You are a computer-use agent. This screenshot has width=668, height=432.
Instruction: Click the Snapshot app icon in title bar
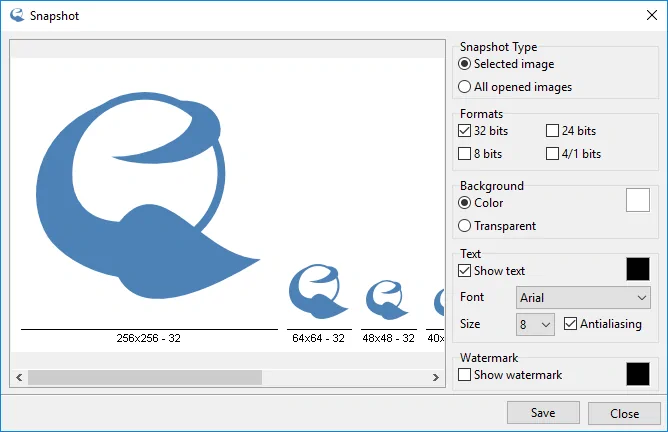point(16,16)
